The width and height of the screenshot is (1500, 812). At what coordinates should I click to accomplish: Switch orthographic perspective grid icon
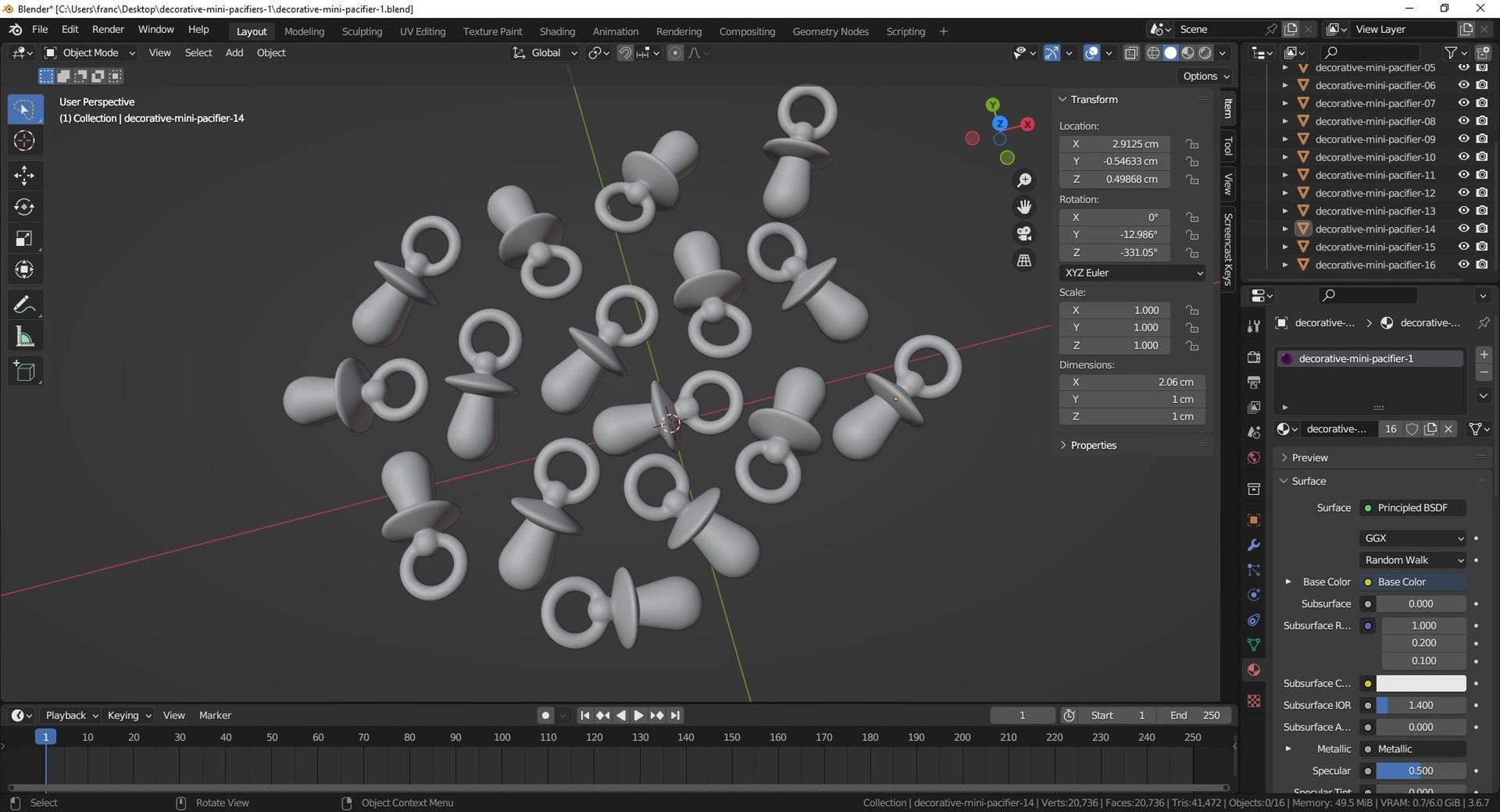coord(1023,260)
